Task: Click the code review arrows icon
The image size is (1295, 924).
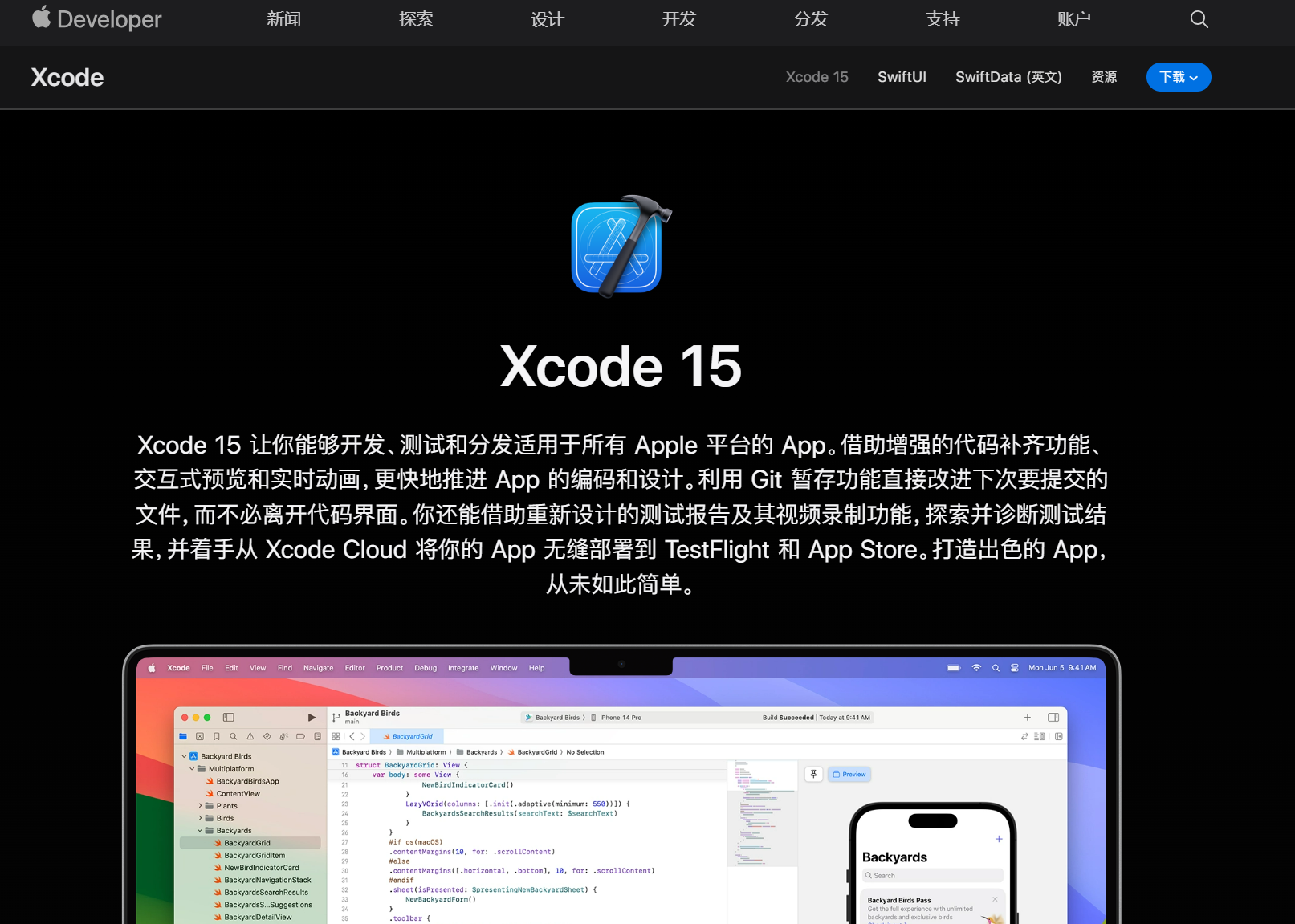Action: tap(1024, 736)
